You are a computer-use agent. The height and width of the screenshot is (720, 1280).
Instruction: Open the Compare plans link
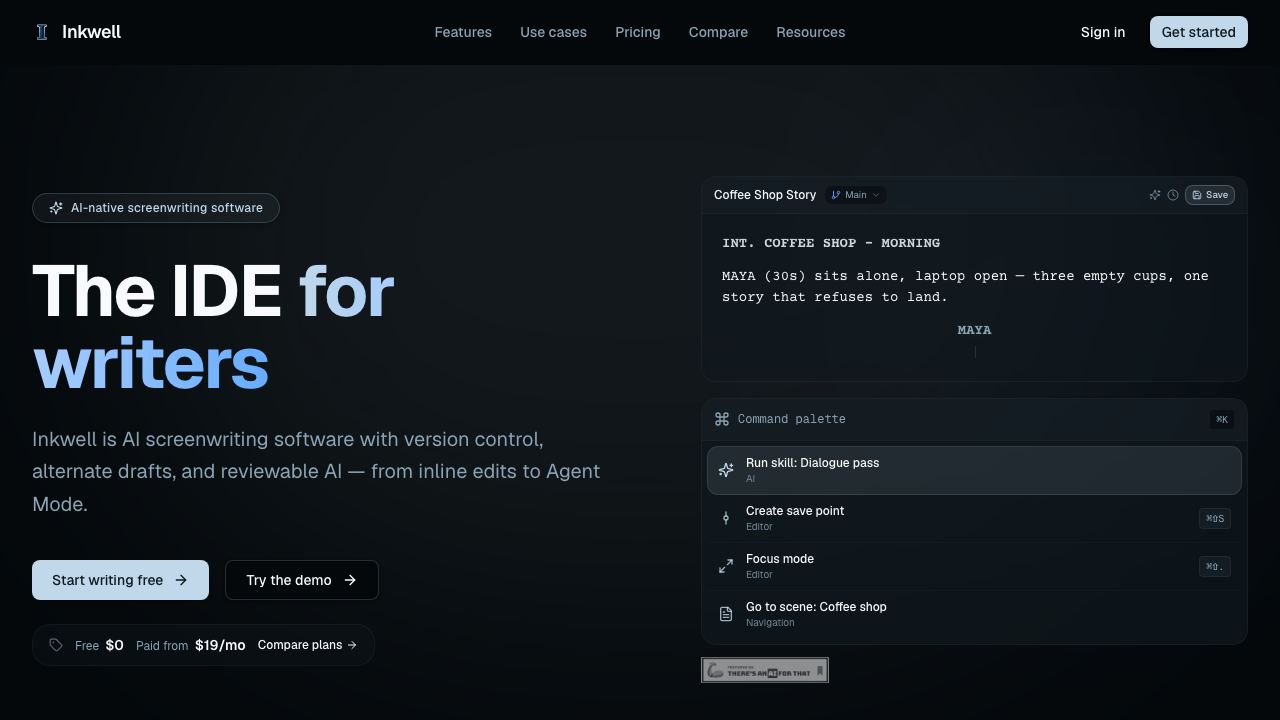tap(307, 645)
